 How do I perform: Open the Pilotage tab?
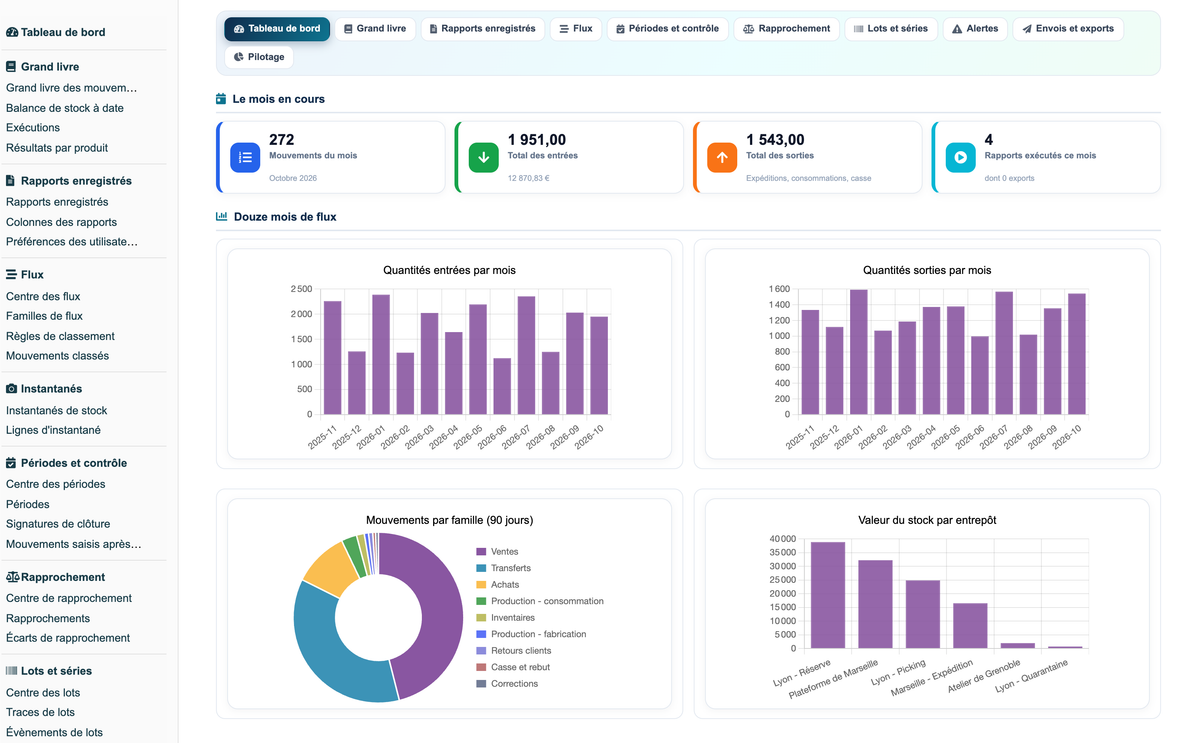tap(259, 57)
